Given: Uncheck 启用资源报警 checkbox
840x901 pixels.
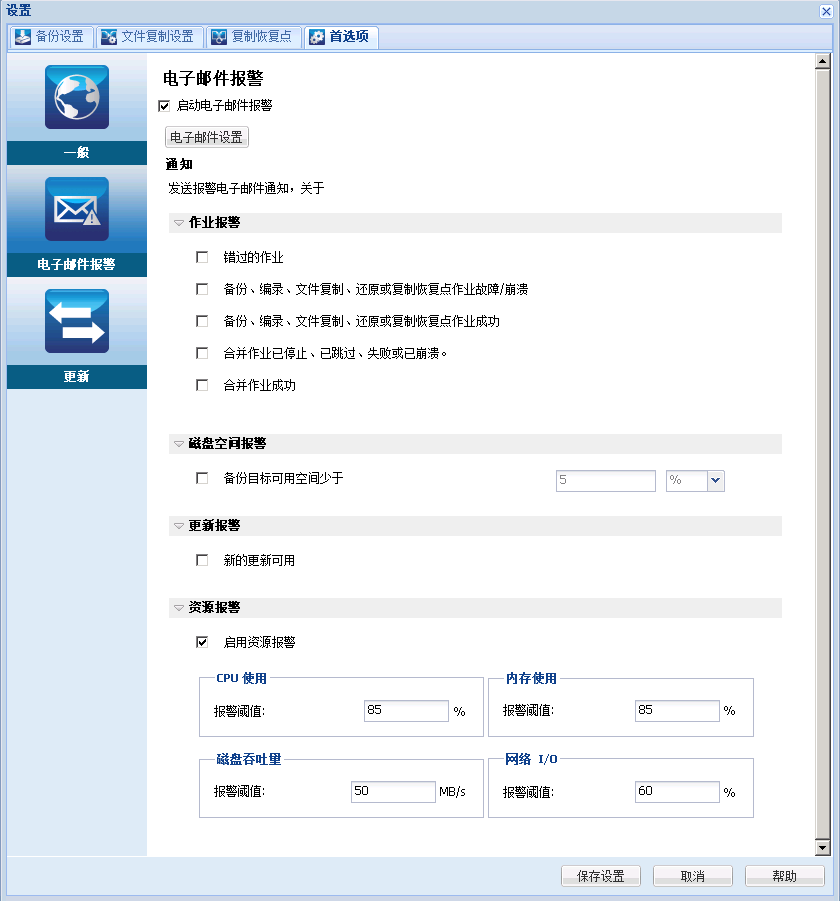Looking at the screenshot, I should click(x=202, y=642).
